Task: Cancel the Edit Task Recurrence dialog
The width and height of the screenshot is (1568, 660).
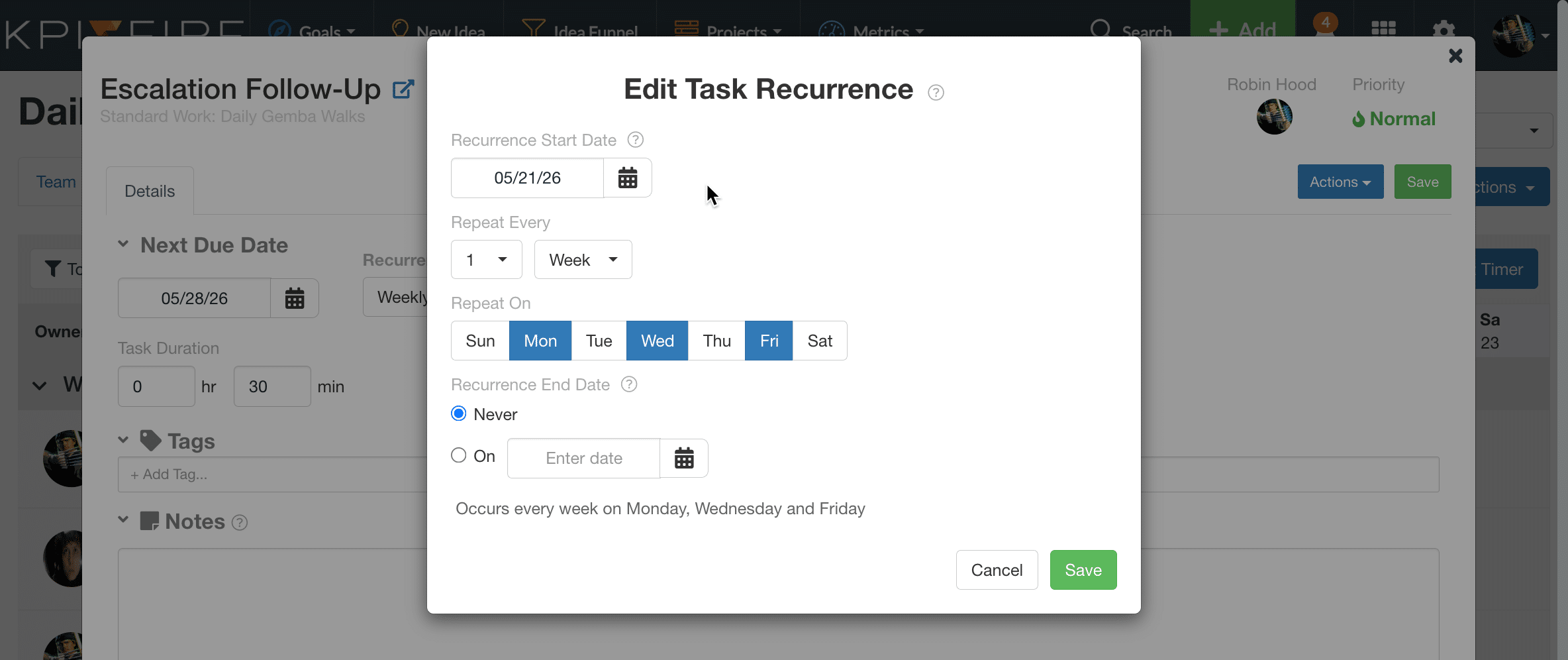Action: 997,570
